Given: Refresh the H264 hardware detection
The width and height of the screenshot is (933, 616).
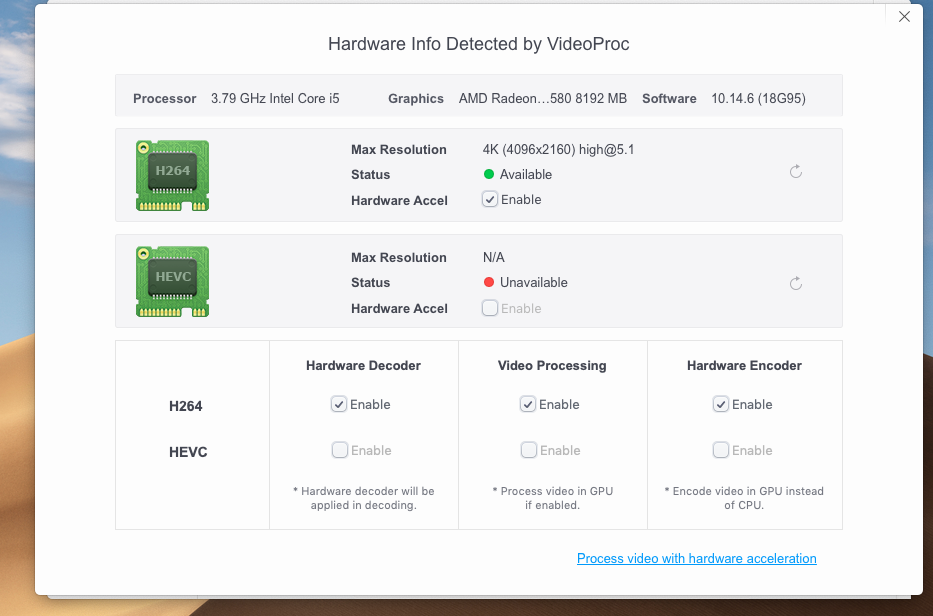Looking at the screenshot, I should point(796,172).
